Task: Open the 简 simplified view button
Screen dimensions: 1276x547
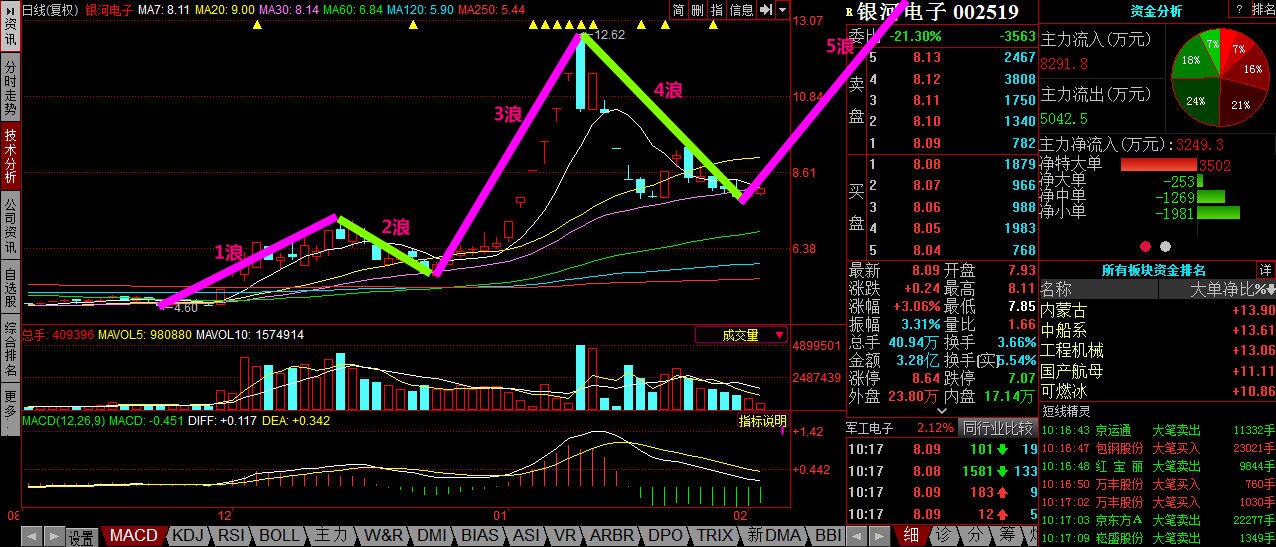Action: (x=679, y=10)
